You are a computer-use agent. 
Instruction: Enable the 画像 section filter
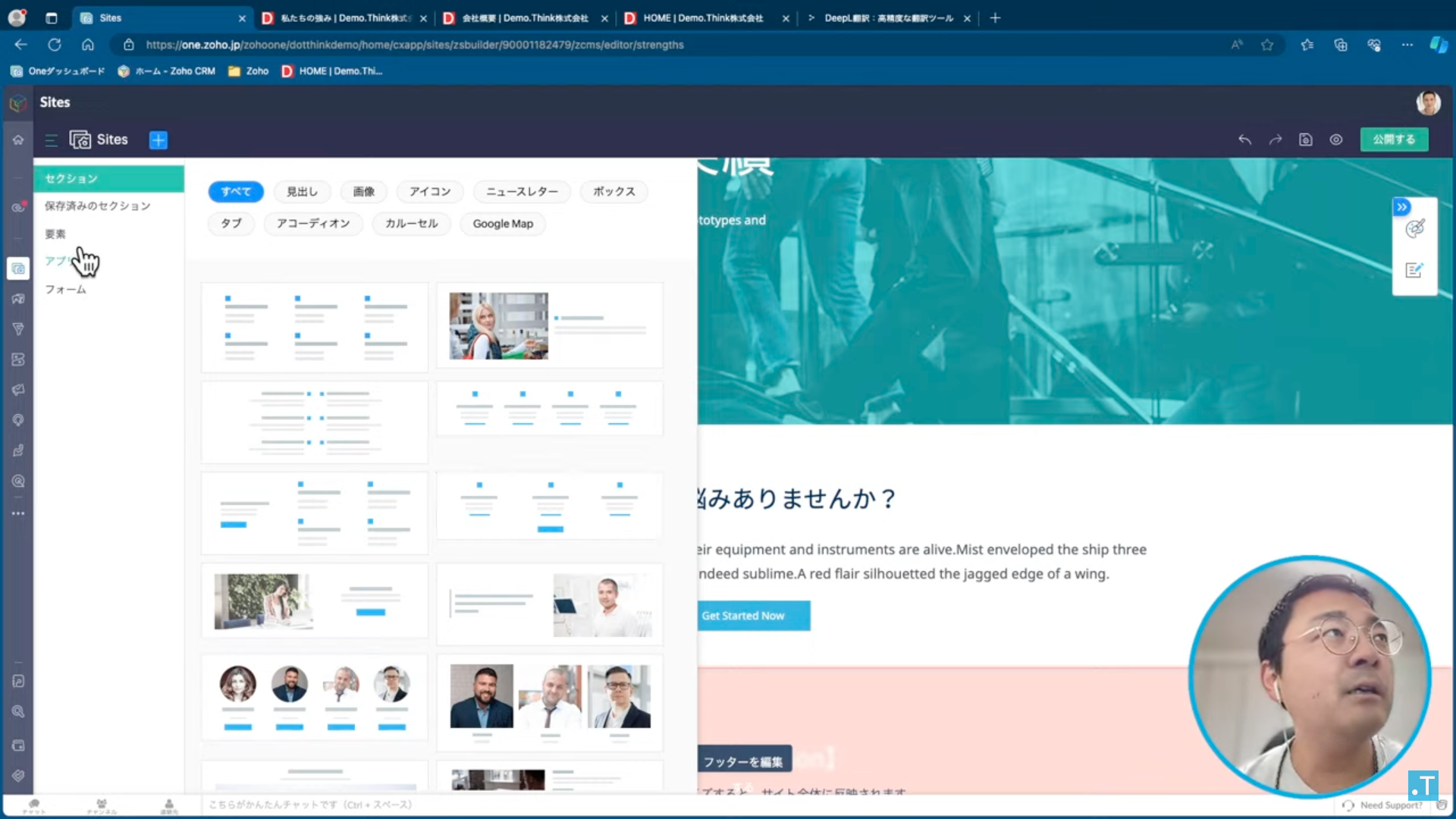tap(364, 192)
